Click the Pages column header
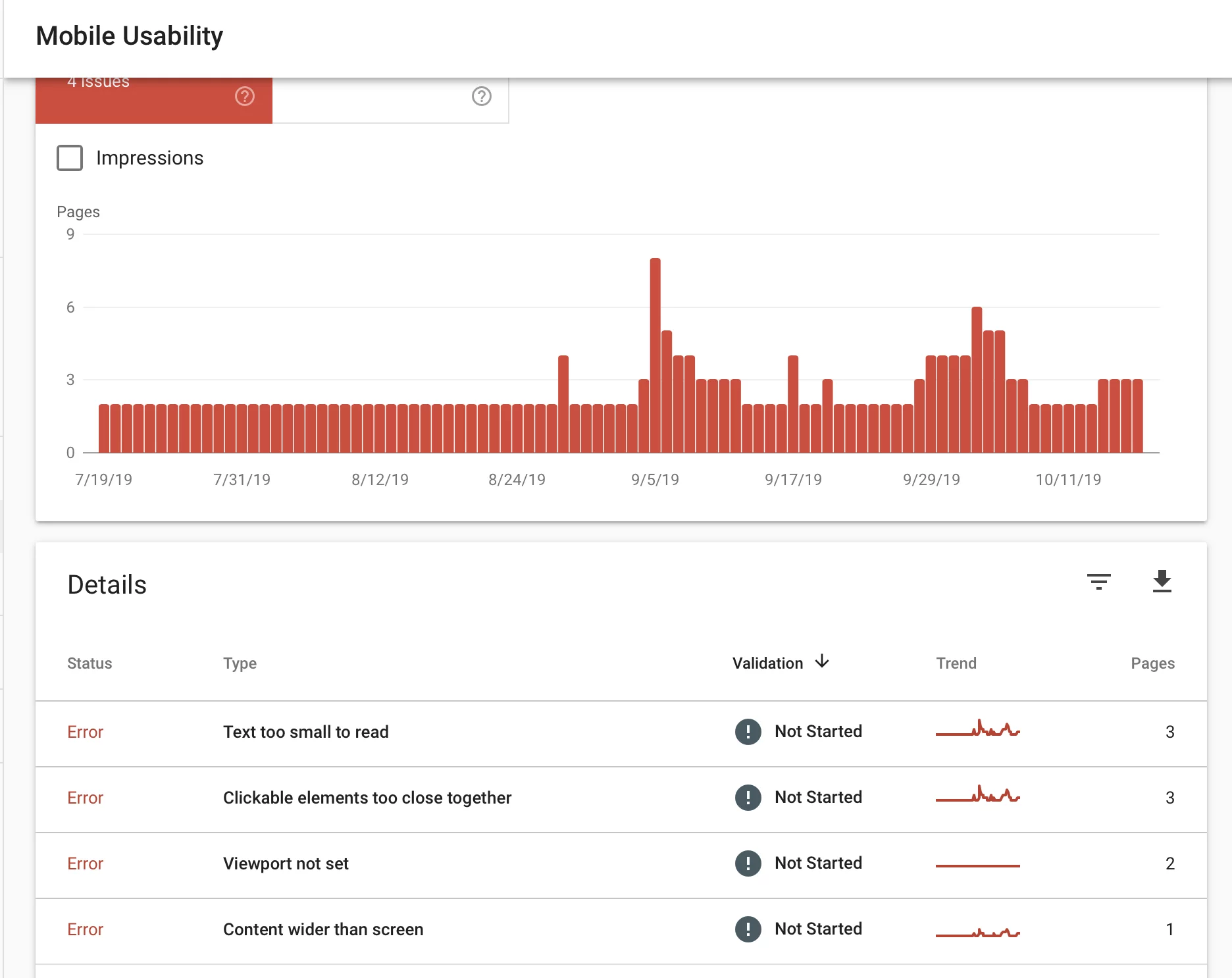 (x=1152, y=663)
